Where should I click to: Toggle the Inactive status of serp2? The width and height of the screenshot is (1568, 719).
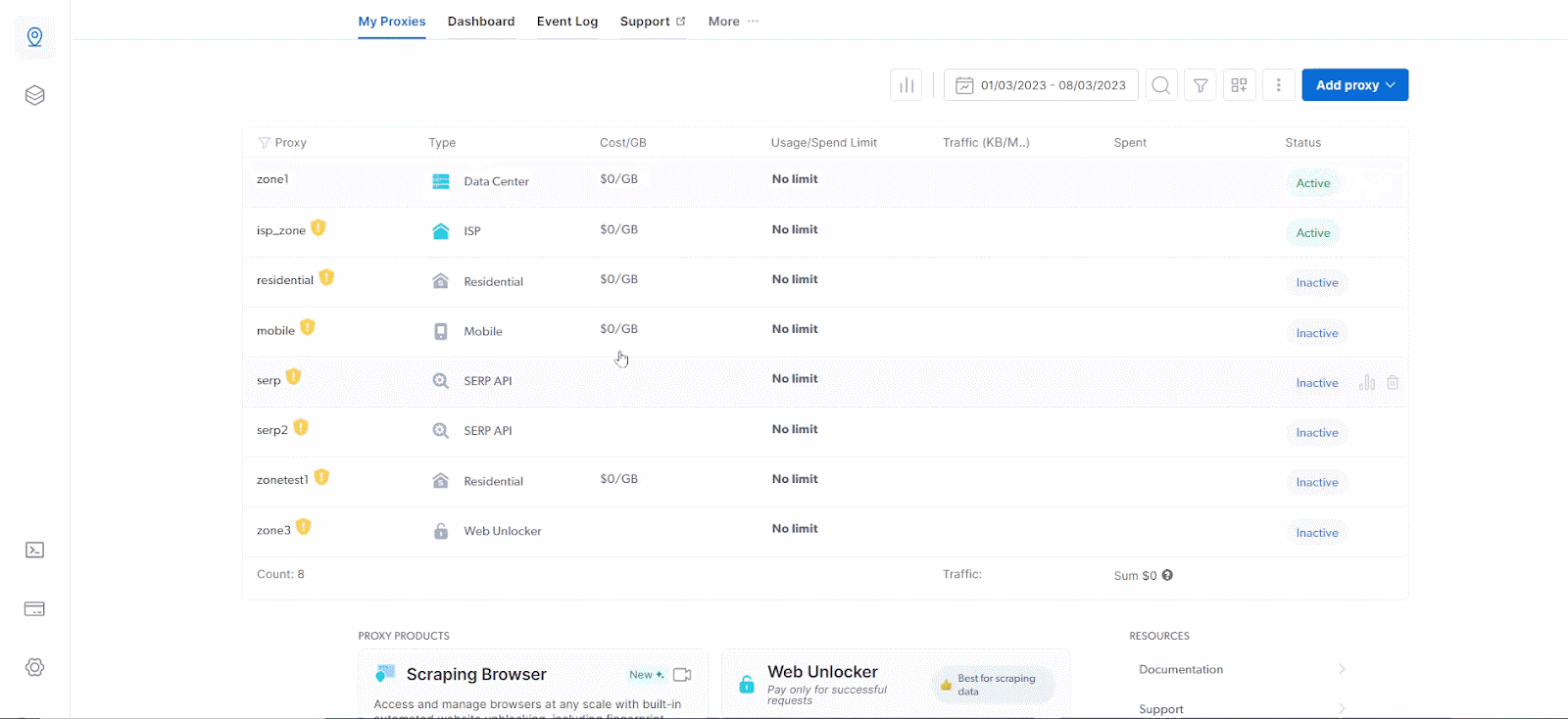point(1317,433)
